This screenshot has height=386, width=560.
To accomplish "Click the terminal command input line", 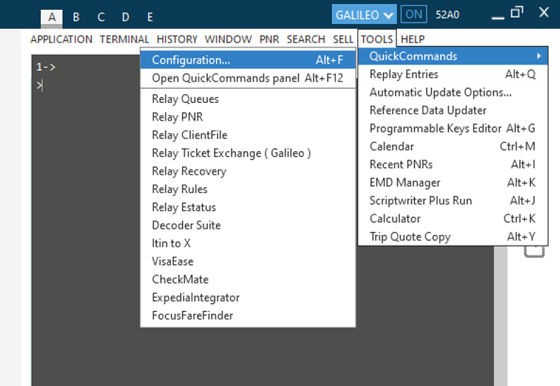I will point(86,85).
